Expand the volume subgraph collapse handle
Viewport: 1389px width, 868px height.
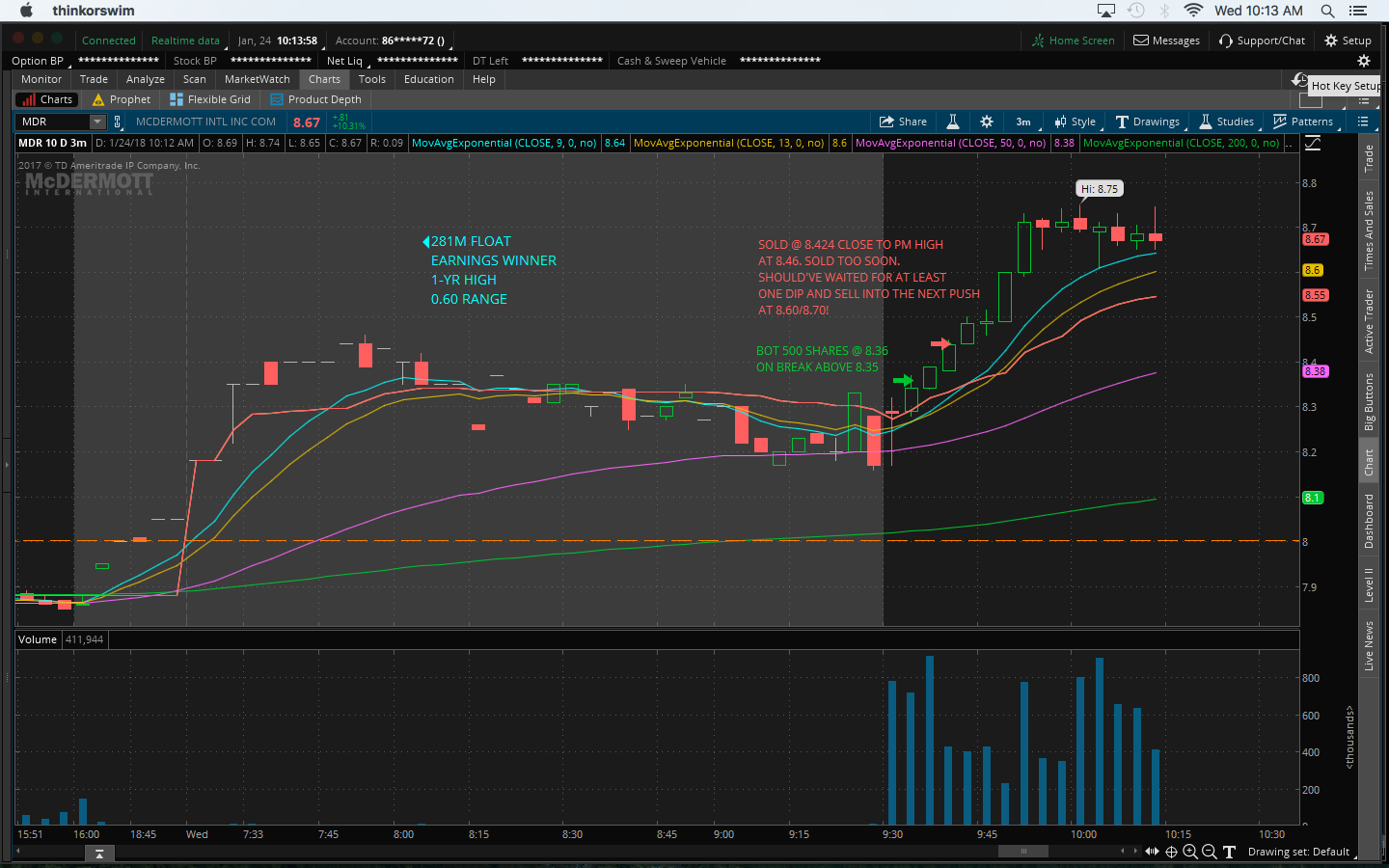[99, 854]
